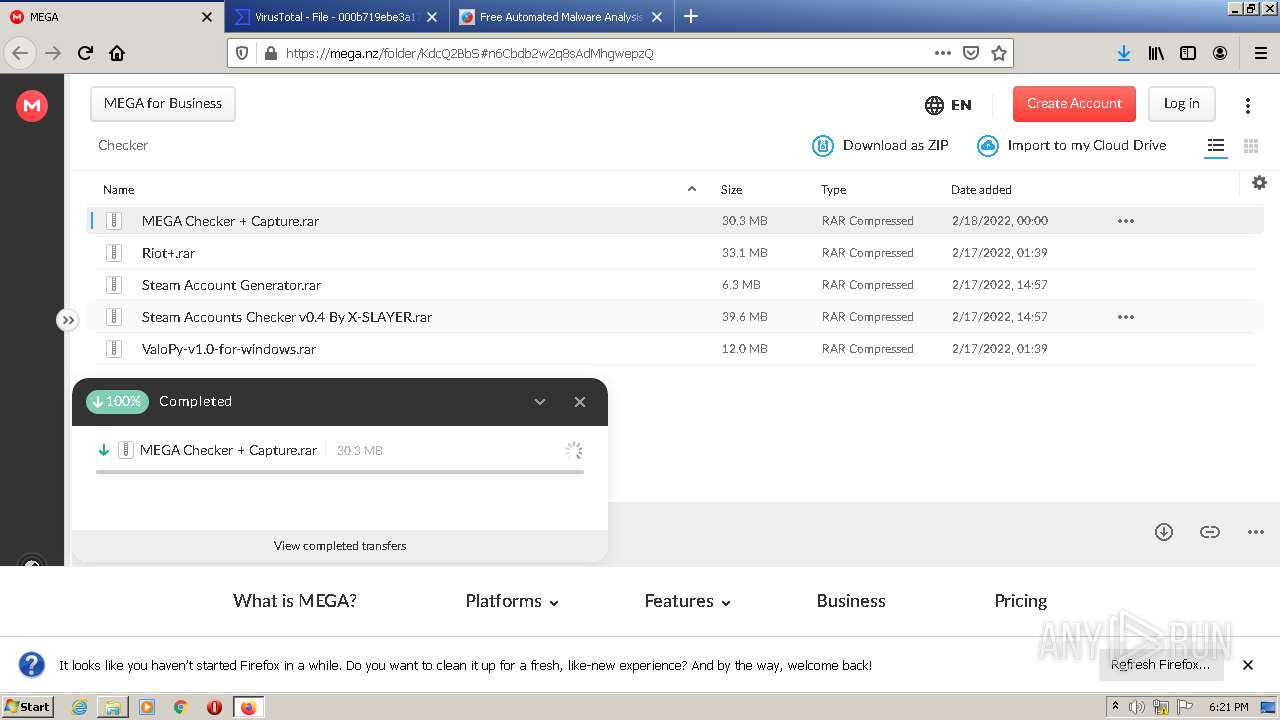Open the Pricing menu item

point(1020,601)
